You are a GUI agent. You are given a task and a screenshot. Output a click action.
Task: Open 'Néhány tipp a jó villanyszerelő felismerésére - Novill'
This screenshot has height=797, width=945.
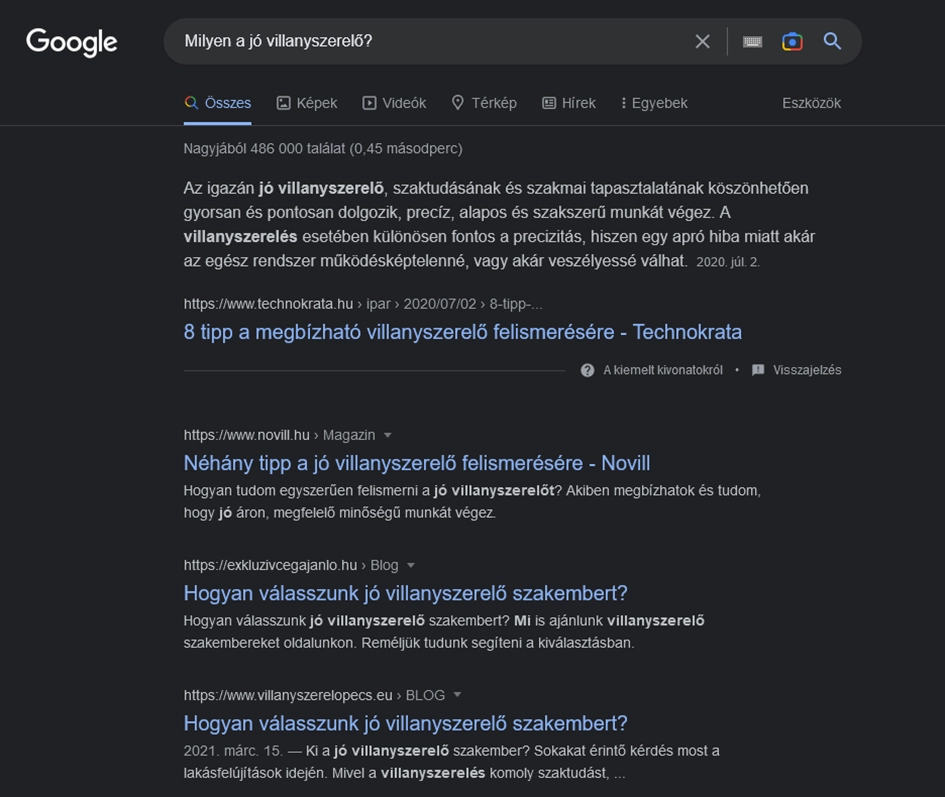(417, 463)
